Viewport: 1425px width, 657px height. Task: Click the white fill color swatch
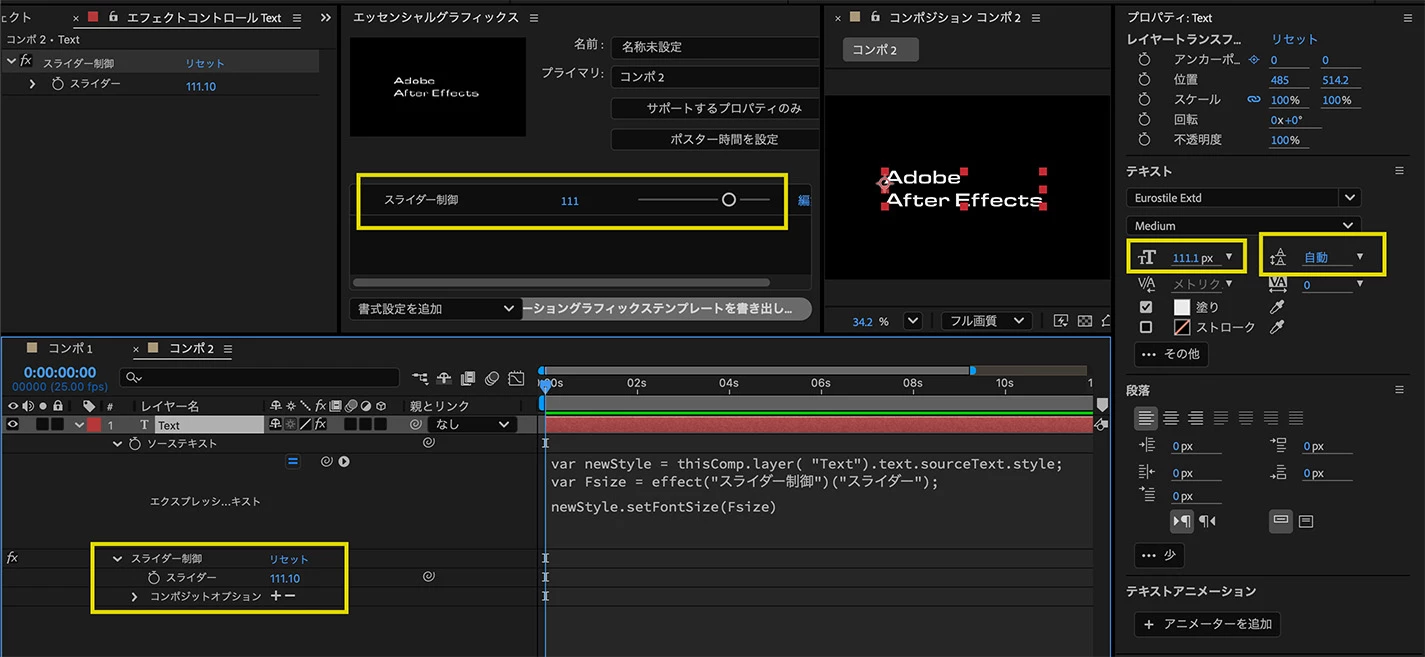point(1182,307)
